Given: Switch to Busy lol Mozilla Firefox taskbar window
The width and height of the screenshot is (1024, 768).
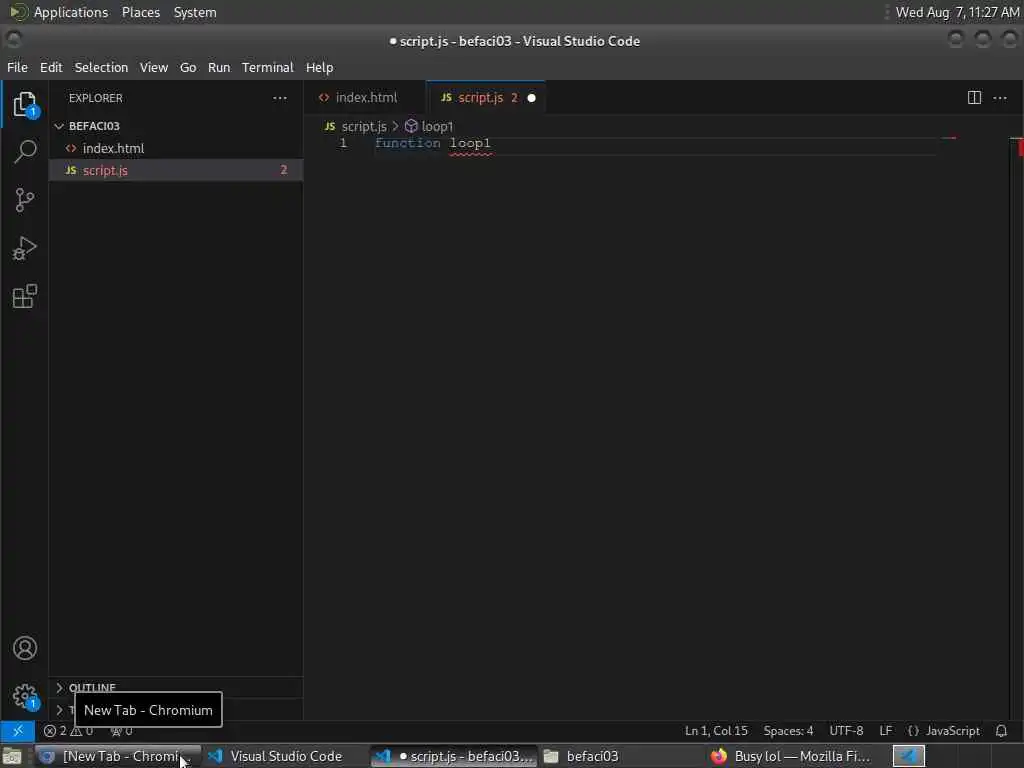Looking at the screenshot, I should (791, 756).
